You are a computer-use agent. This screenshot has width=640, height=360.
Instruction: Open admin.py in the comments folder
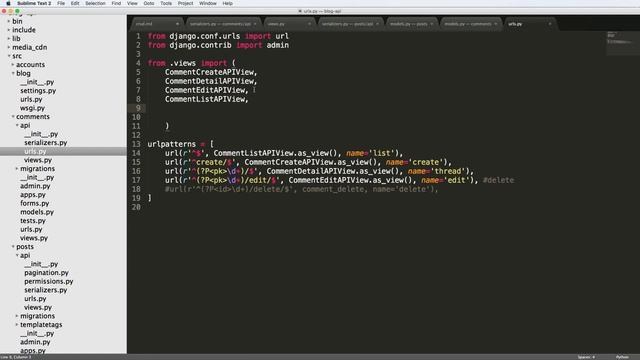click(x=35, y=186)
